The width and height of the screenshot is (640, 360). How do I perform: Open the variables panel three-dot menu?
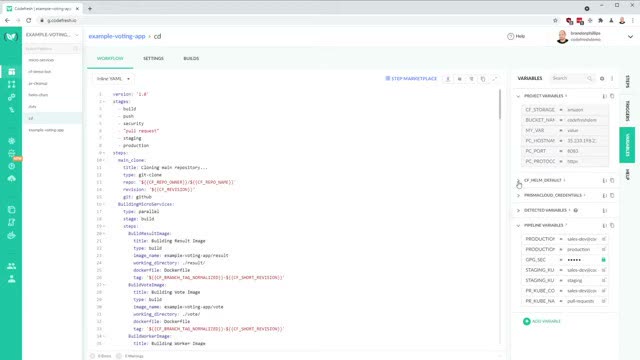612,78
